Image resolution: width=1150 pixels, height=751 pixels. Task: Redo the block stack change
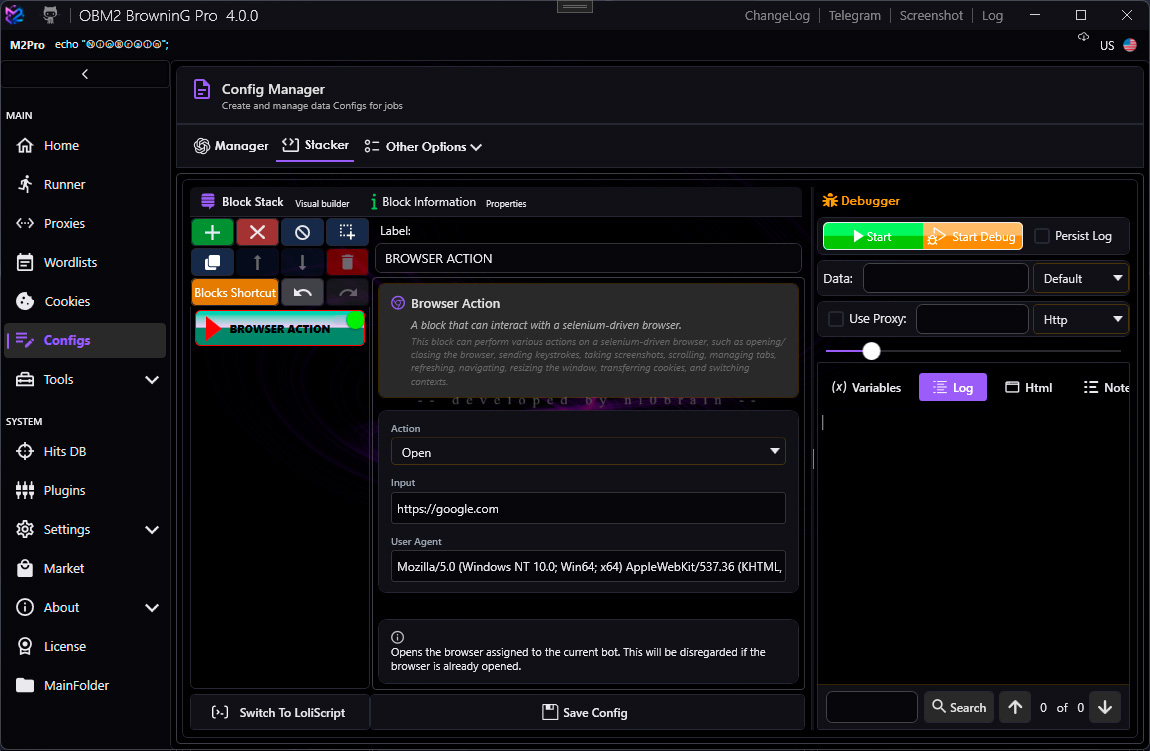[x=347, y=293]
